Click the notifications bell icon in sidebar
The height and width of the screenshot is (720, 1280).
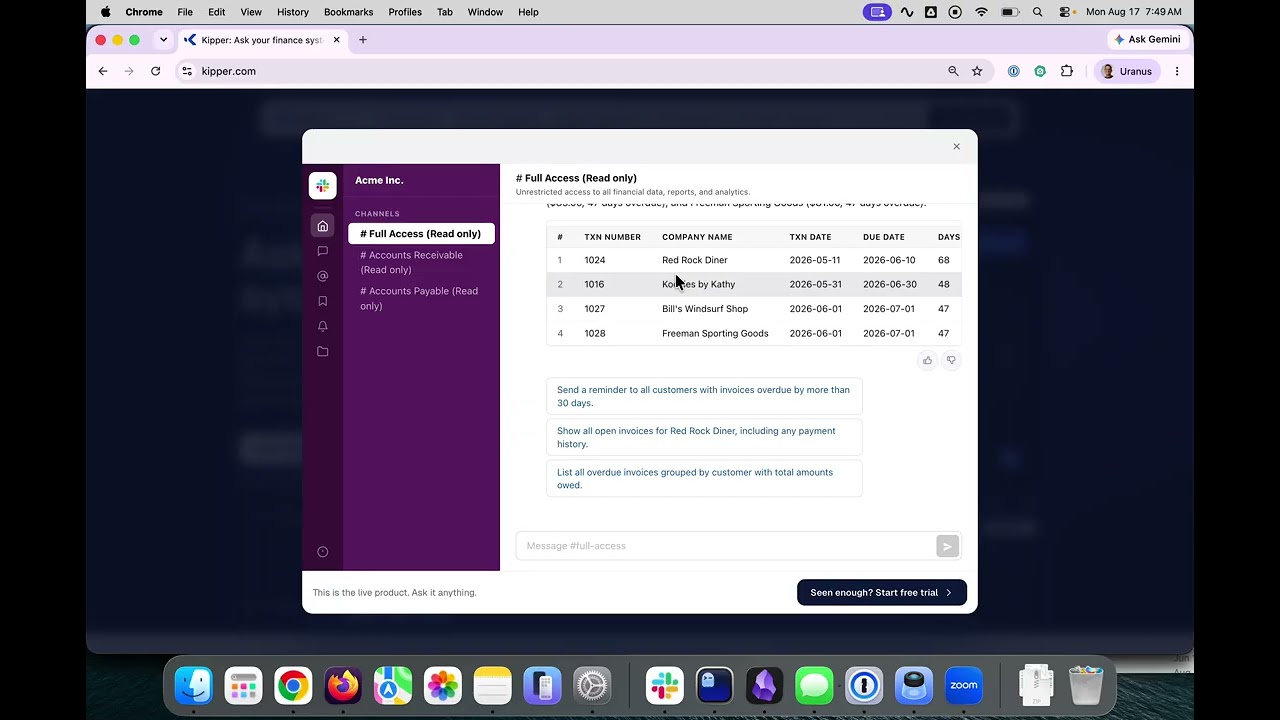coord(322,326)
